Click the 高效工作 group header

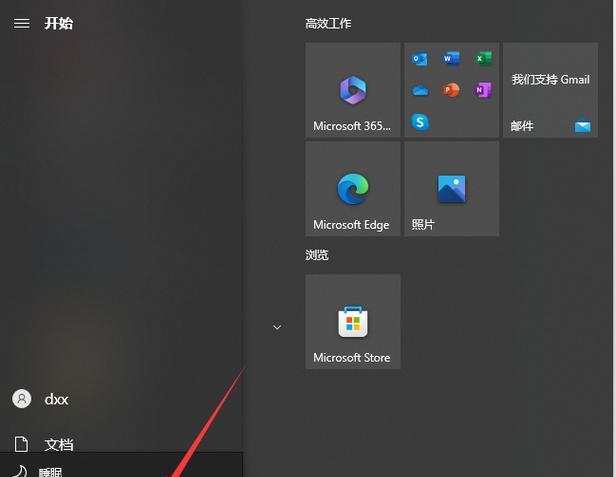pyautogui.click(x=328, y=24)
